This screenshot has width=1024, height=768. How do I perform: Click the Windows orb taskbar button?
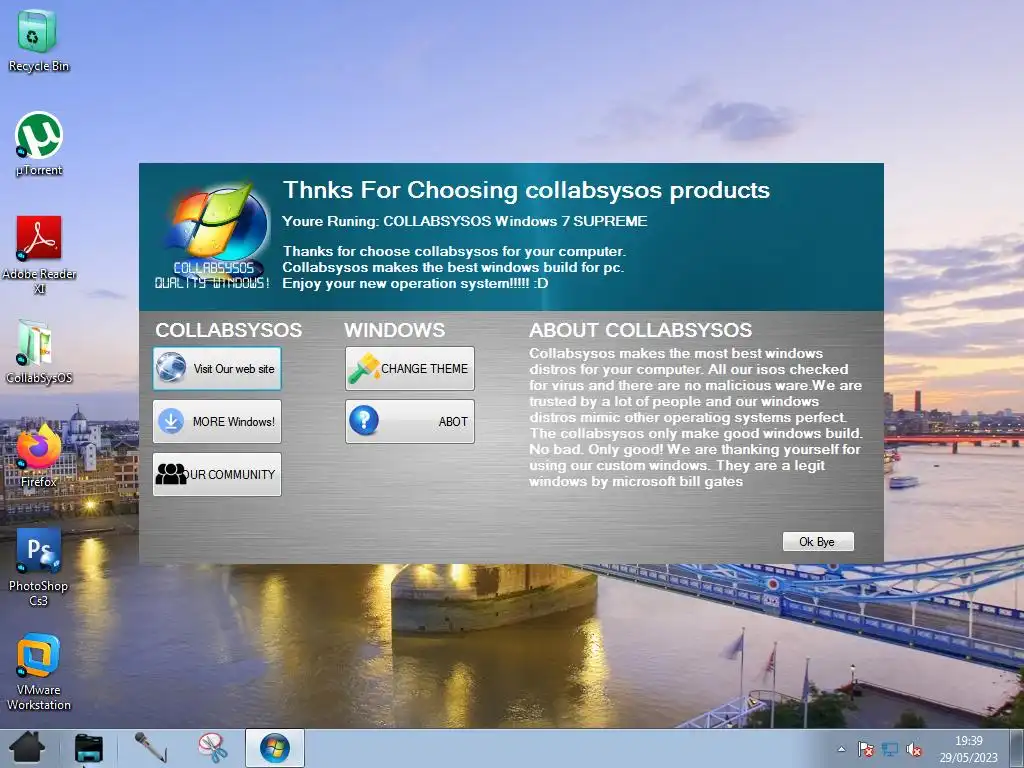pyautogui.click(x=275, y=748)
